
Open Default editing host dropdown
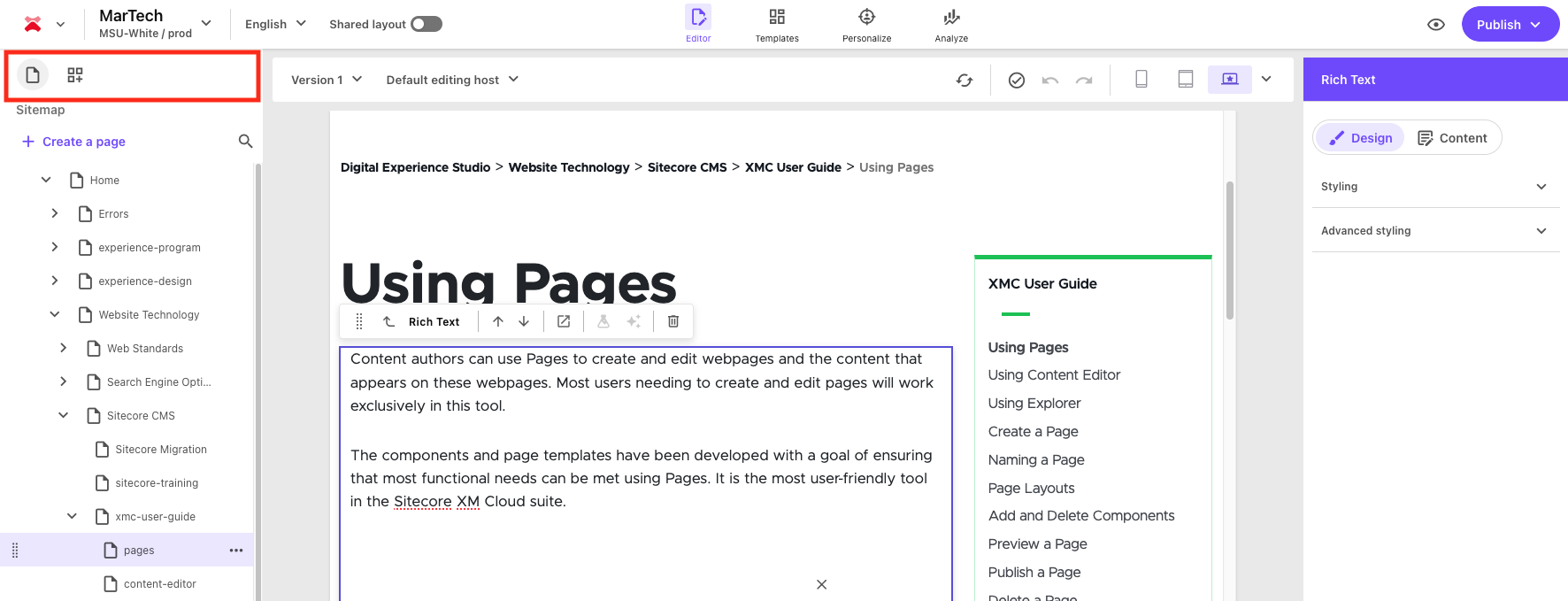(x=452, y=80)
